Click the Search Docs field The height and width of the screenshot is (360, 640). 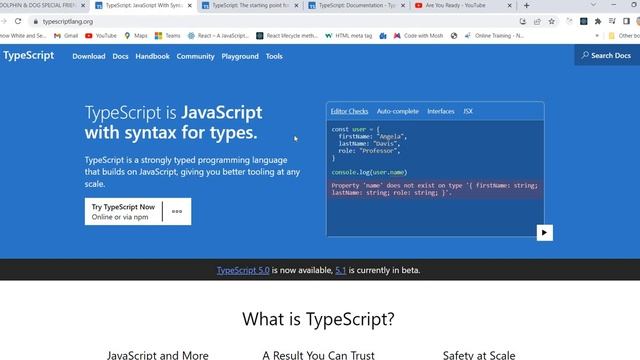[x=607, y=55]
